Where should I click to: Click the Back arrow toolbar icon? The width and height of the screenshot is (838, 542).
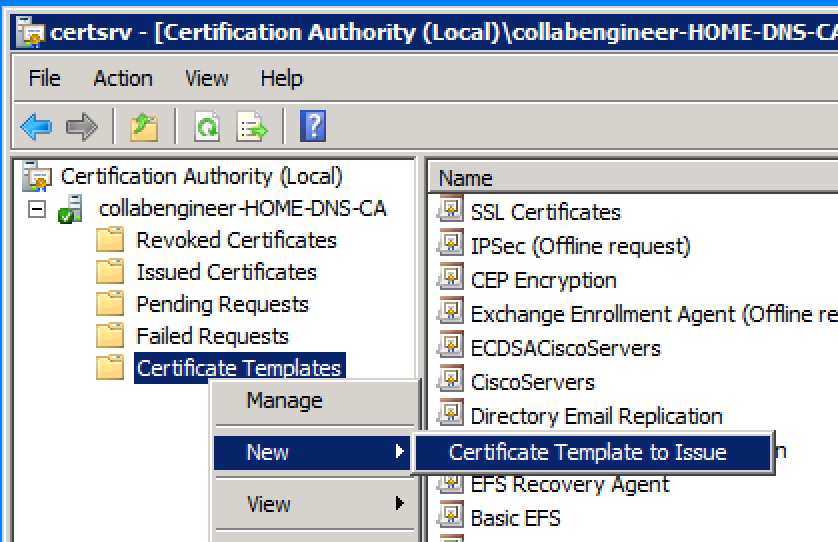pos(36,127)
